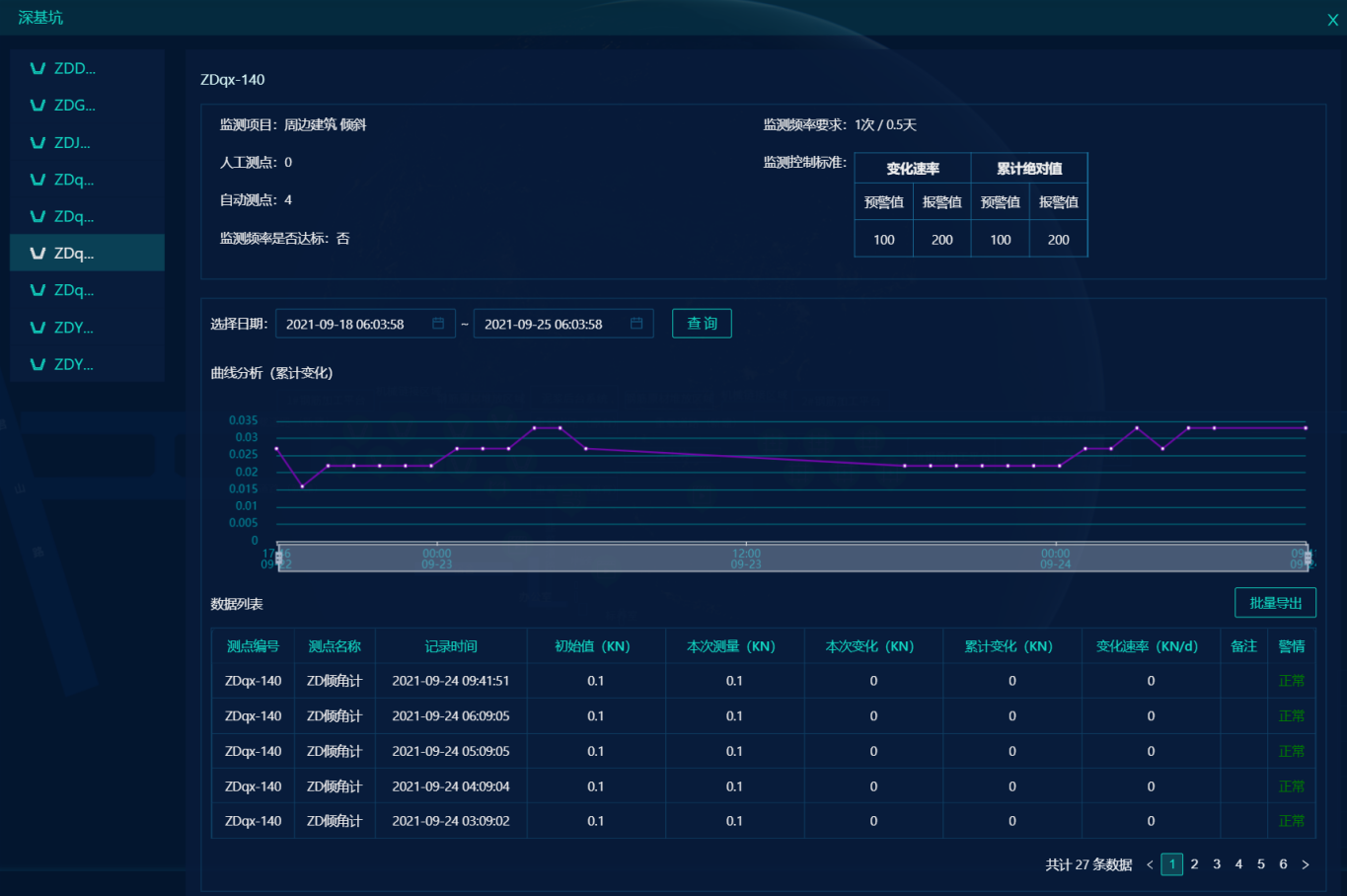Click the icon beside ZDJ... in sidebar
Image resolution: width=1347 pixels, height=896 pixels.
38,143
